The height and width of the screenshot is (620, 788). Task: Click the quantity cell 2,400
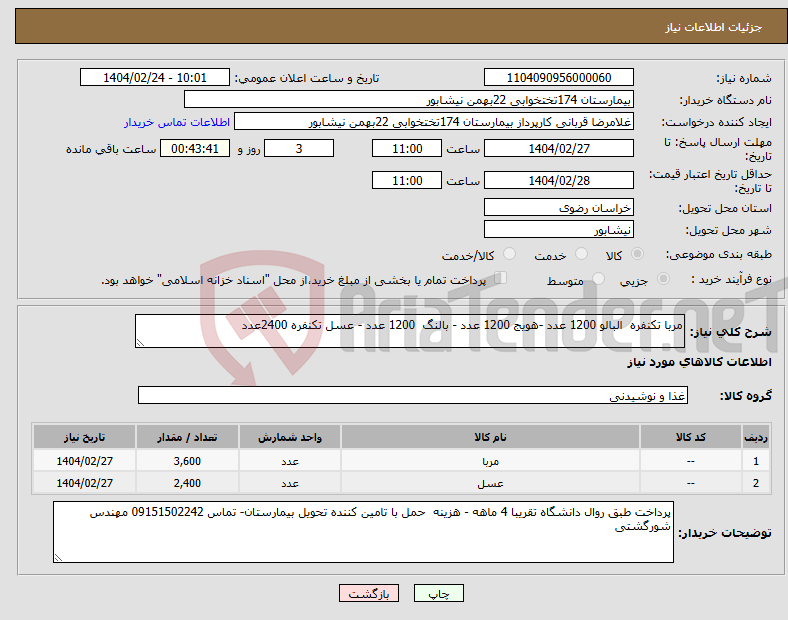click(187, 483)
